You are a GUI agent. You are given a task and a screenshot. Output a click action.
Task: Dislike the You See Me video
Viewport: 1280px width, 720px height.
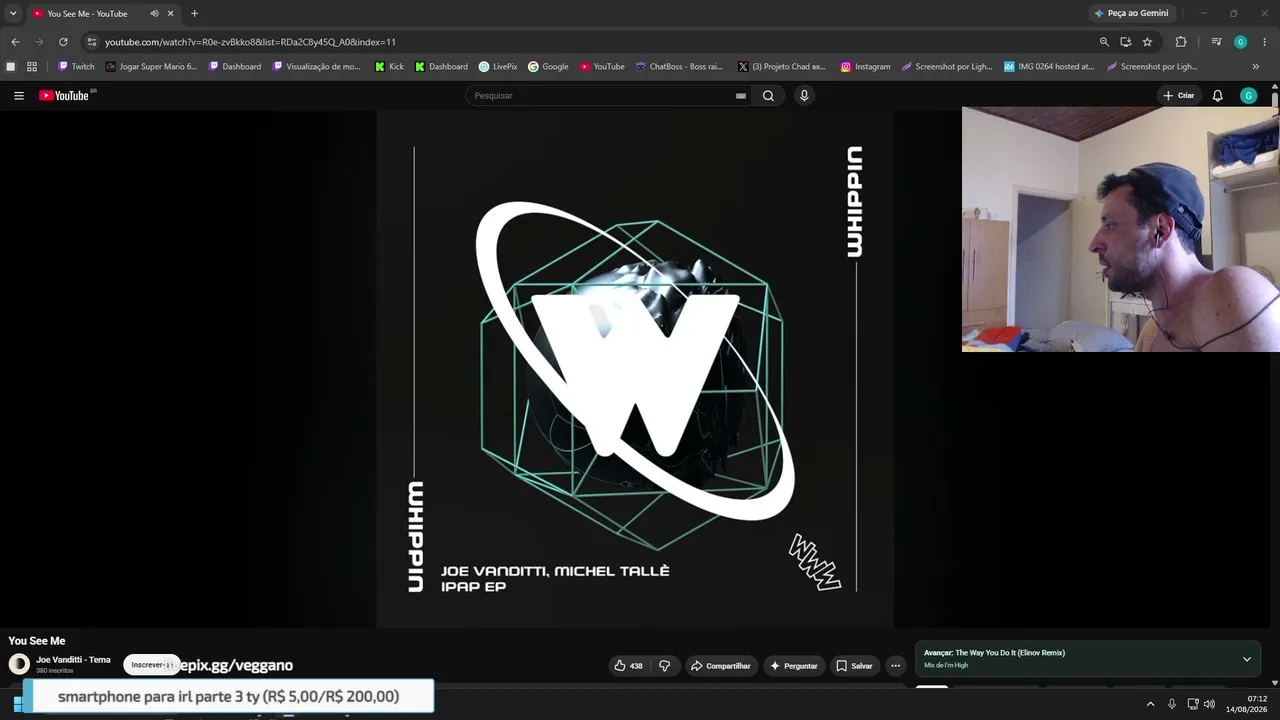click(664, 666)
